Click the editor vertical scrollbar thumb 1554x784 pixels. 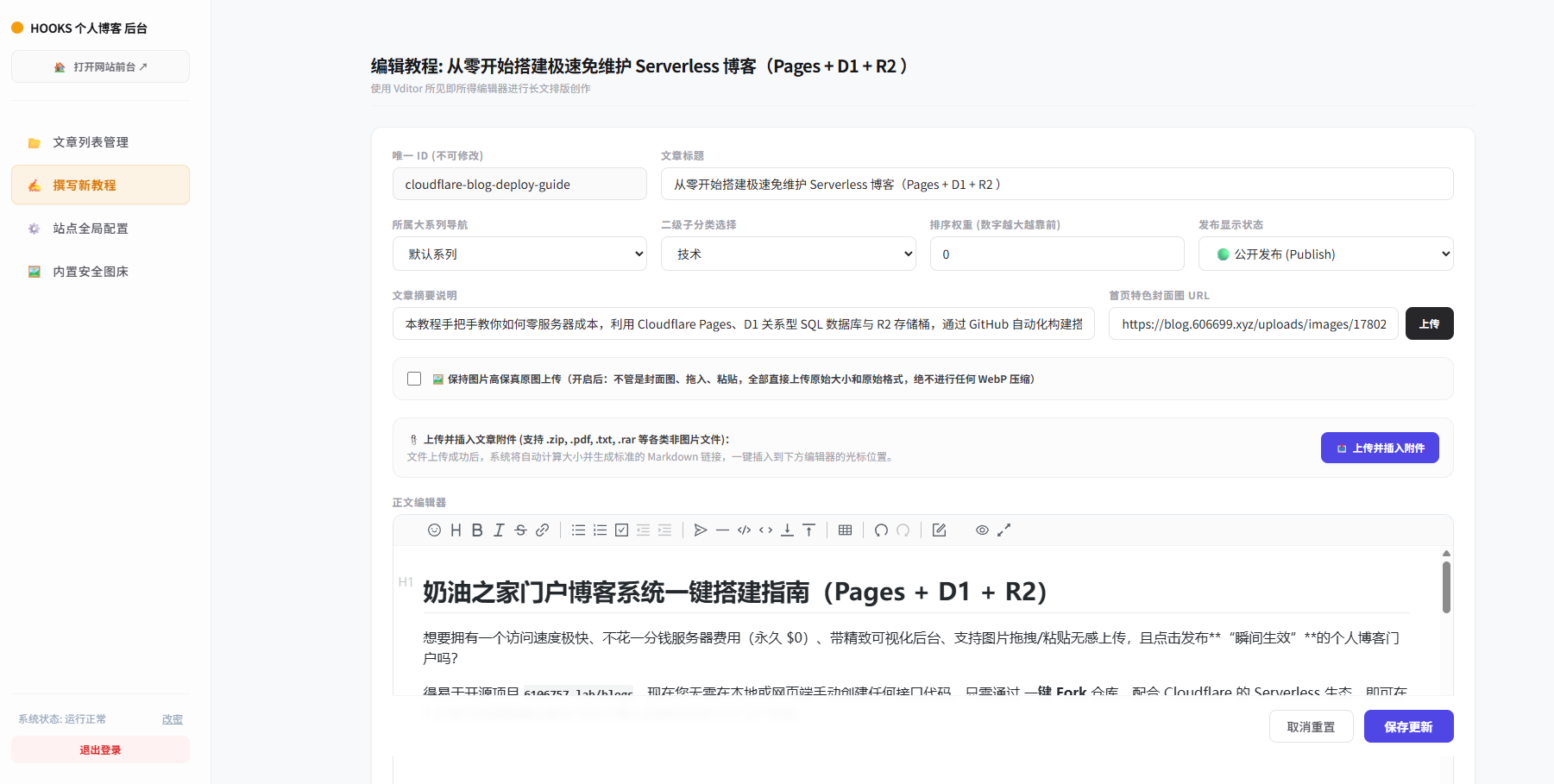[1446, 587]
